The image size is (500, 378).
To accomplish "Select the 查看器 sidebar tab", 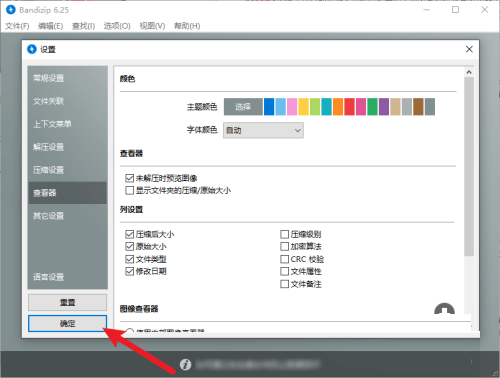I will coord(68,193).
